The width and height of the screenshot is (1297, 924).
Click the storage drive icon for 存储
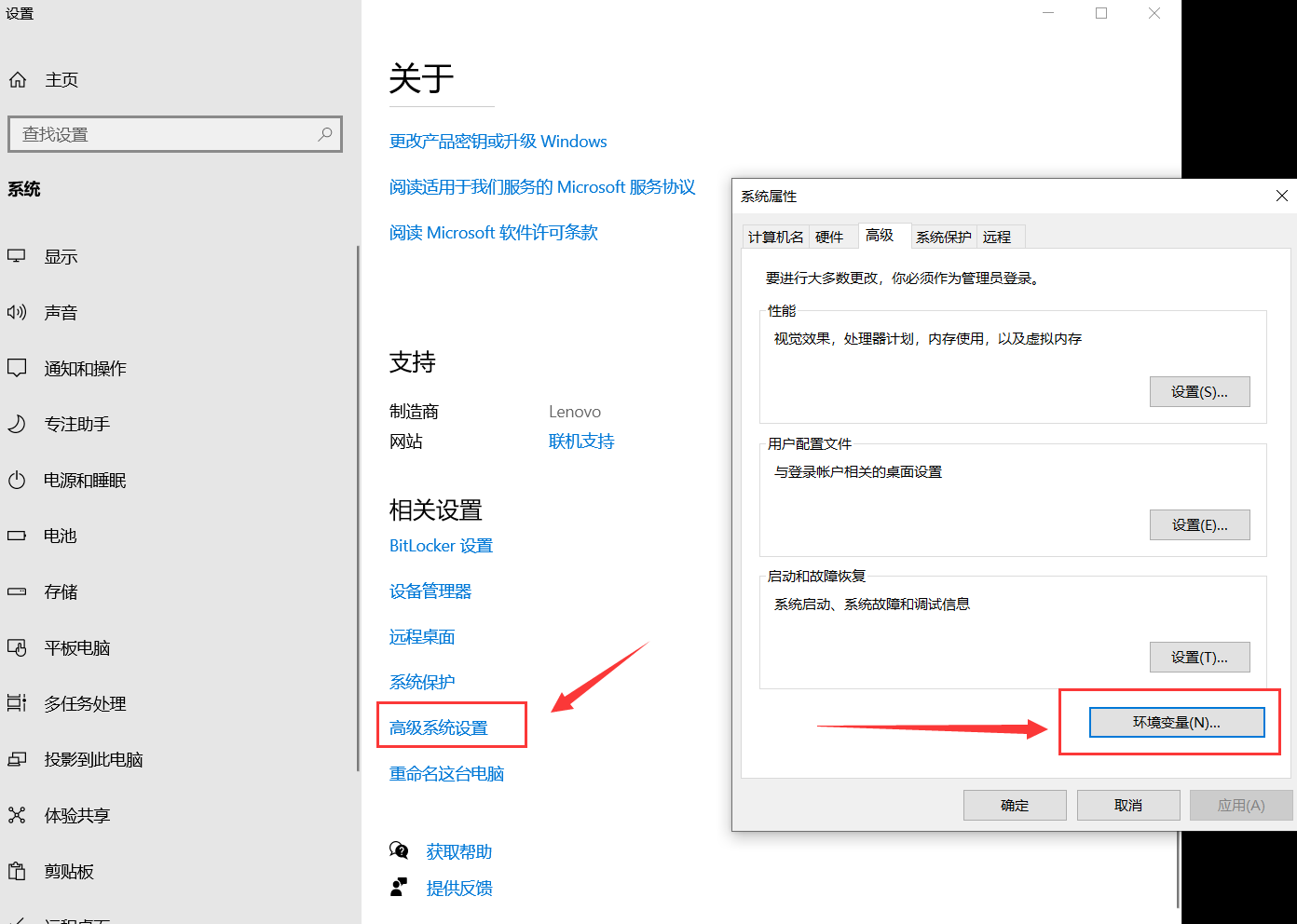coord(17,591)
